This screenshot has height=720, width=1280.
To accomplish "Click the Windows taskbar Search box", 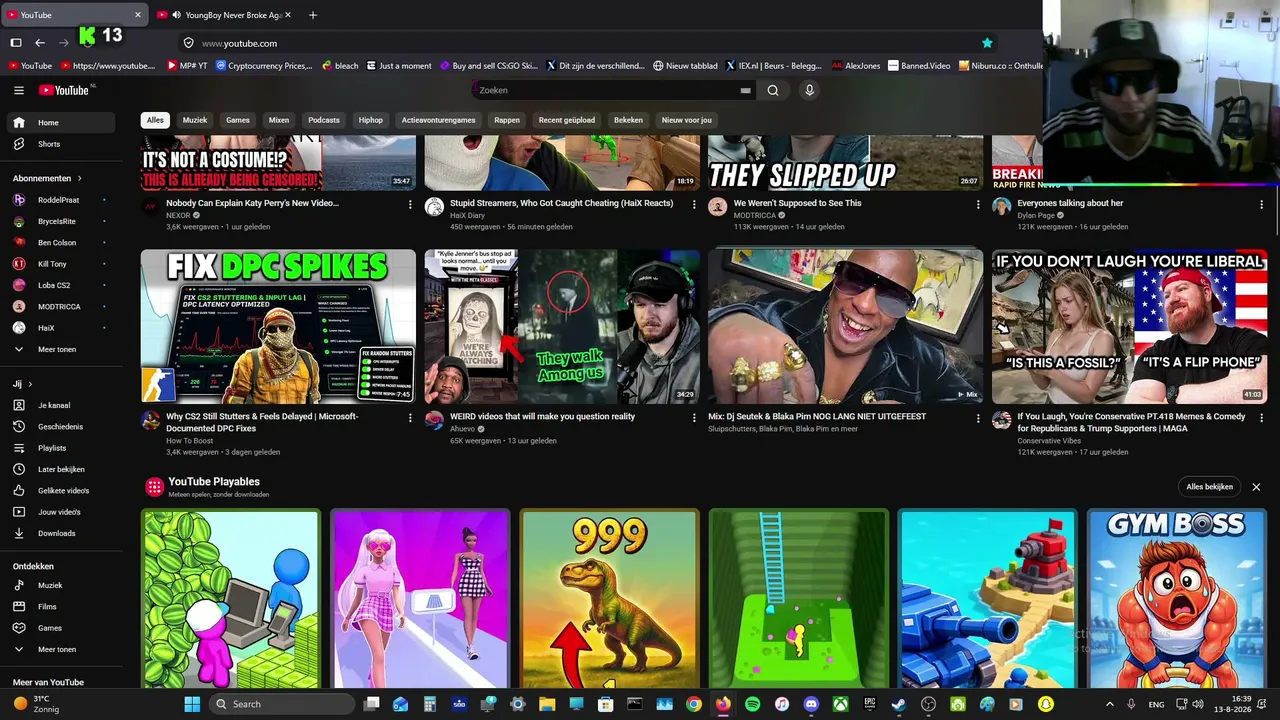I will click(x=283, y=704).
